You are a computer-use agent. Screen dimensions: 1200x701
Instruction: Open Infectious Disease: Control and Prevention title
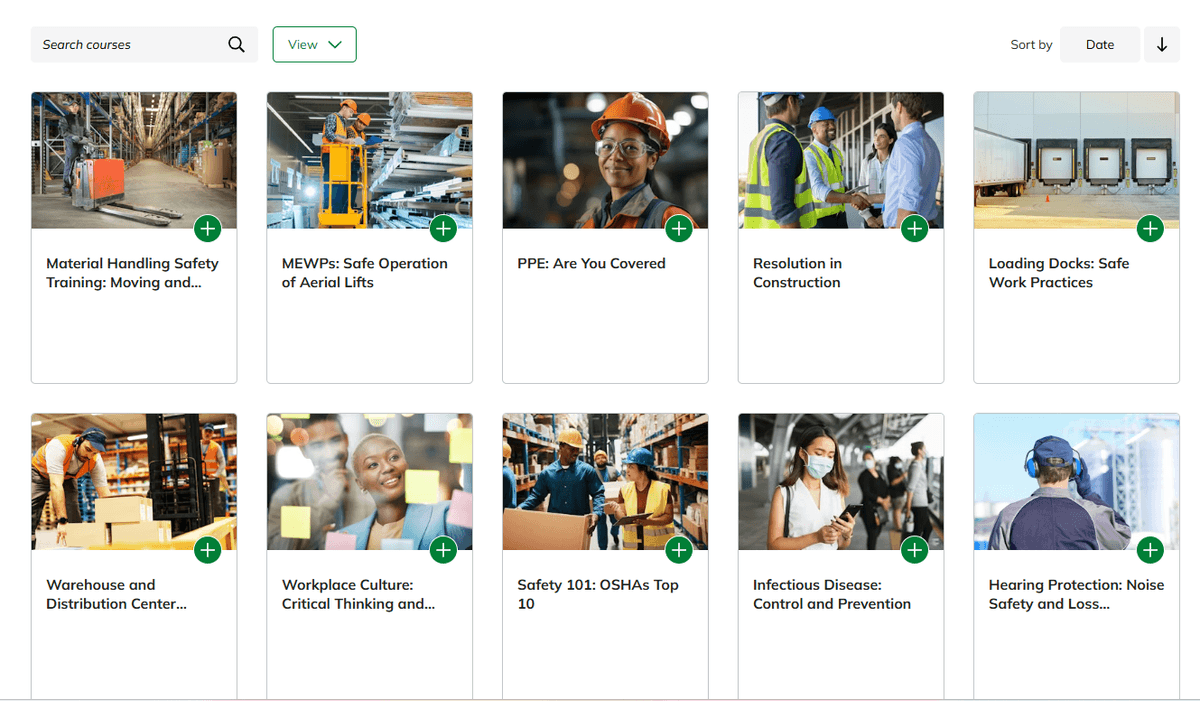pyautogui.click(x=831, y=594)
